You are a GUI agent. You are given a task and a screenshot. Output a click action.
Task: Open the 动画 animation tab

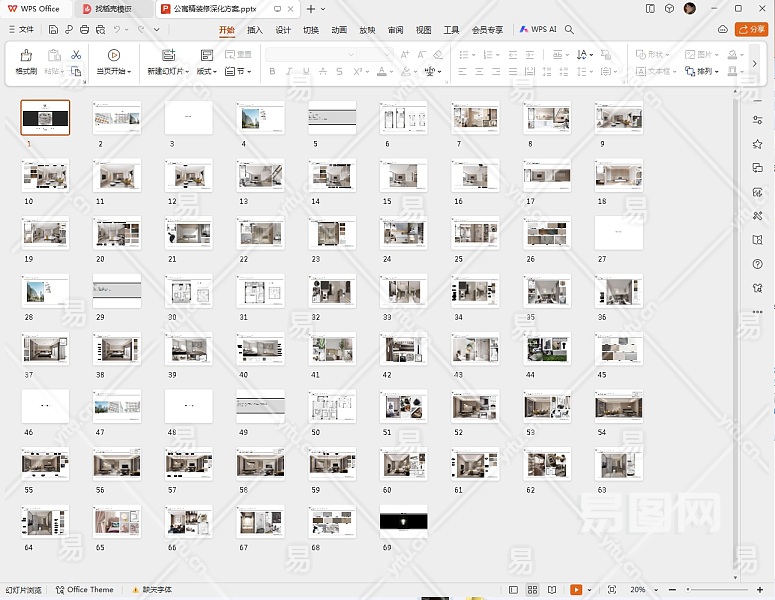[339, 30]
